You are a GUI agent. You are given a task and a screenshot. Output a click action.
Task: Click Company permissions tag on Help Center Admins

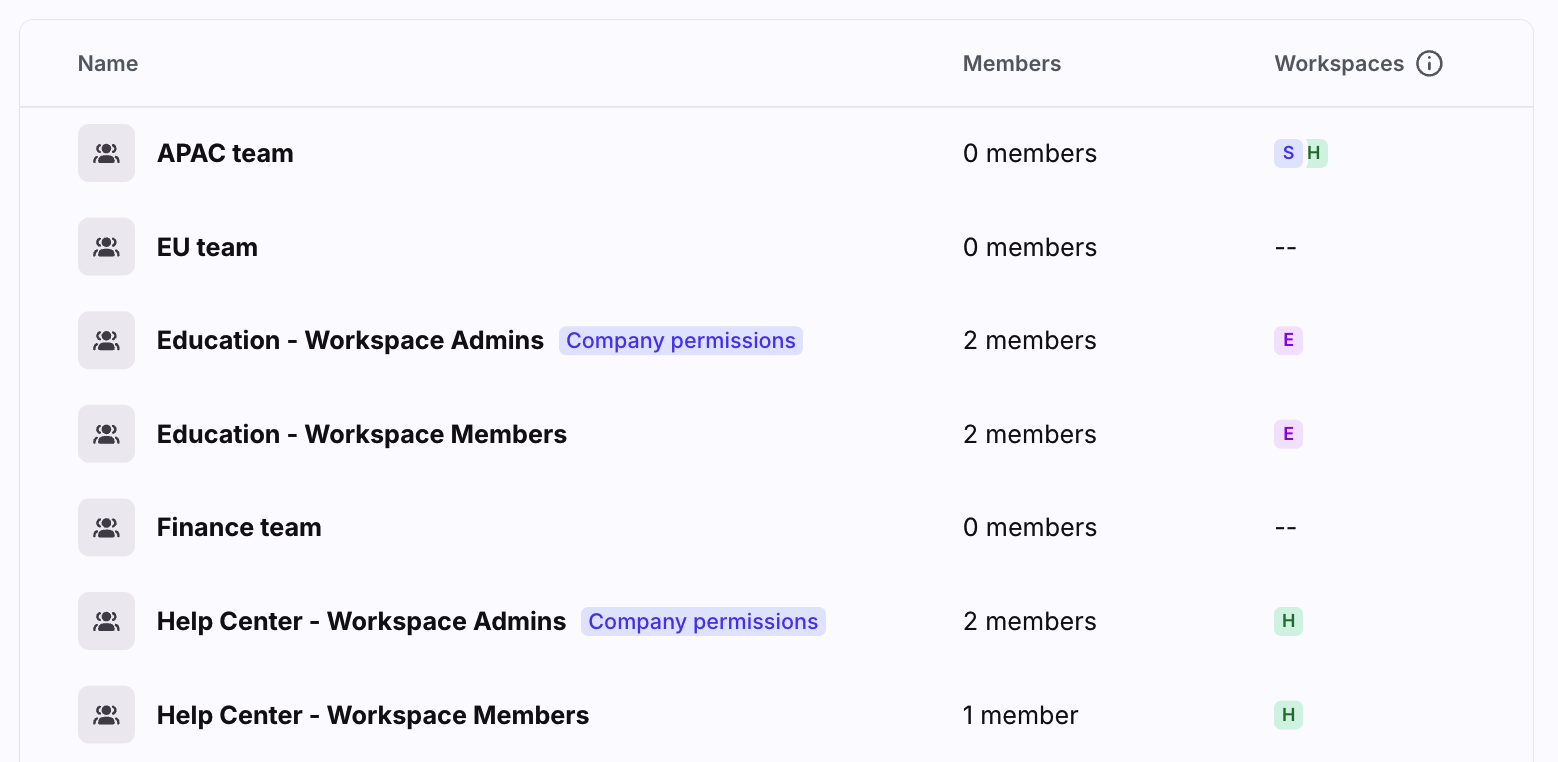[x=703, y=621]
